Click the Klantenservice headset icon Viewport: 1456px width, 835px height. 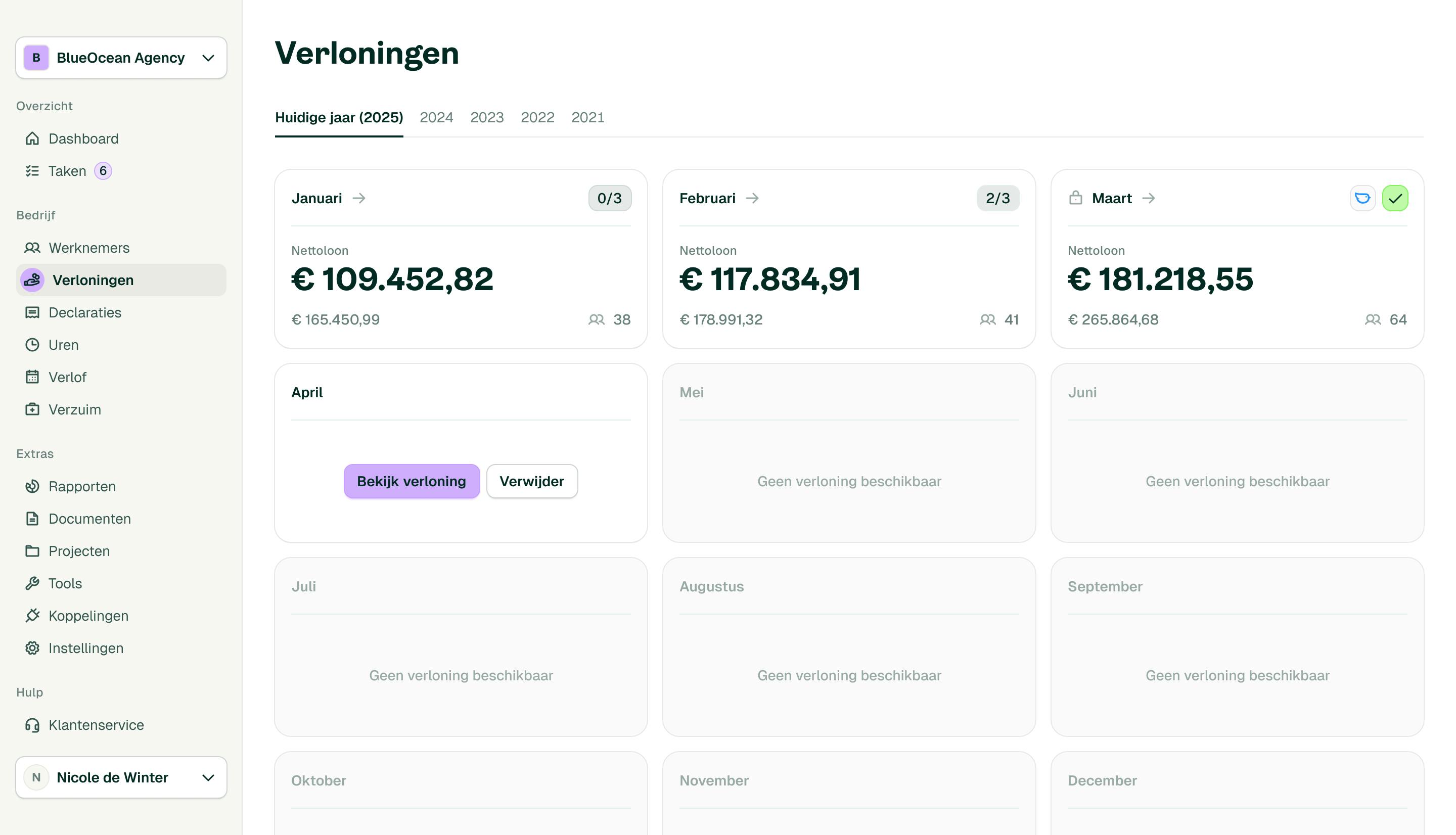32,725
